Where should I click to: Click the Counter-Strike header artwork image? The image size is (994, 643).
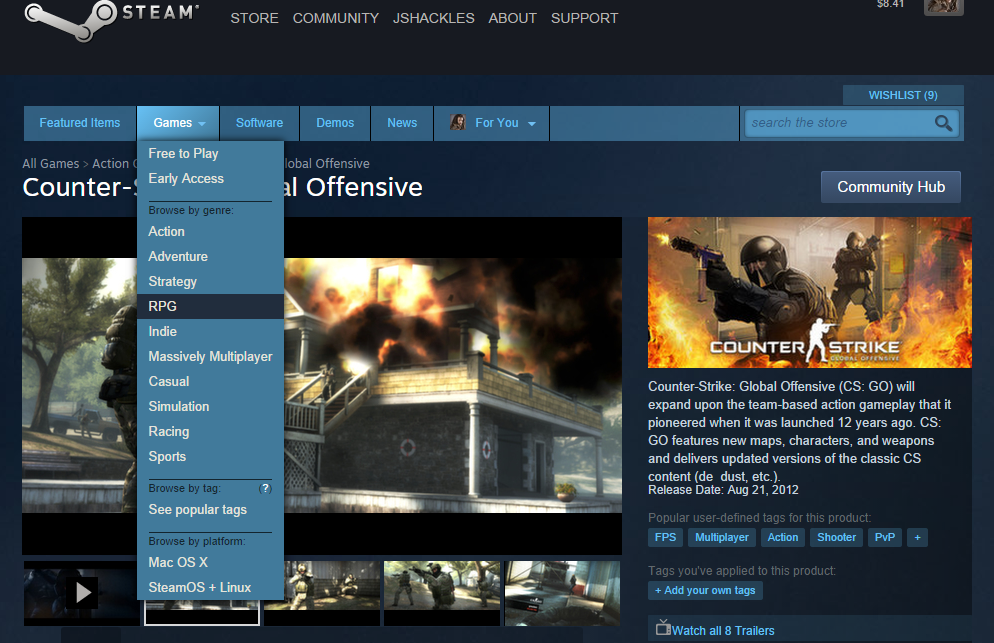(810, 292)
